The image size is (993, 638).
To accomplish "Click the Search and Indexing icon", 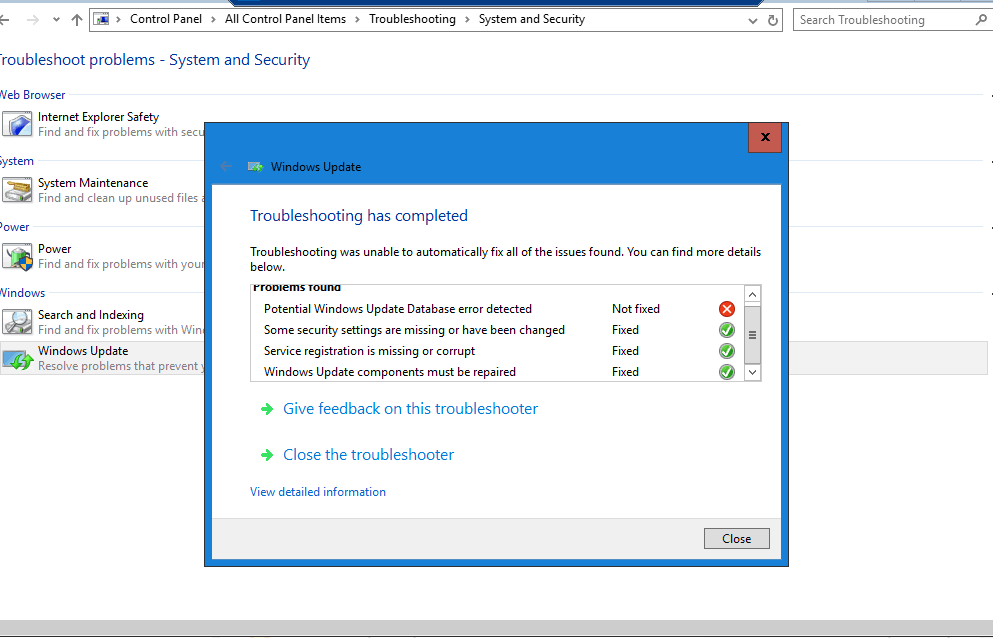I will coord(17,322).
